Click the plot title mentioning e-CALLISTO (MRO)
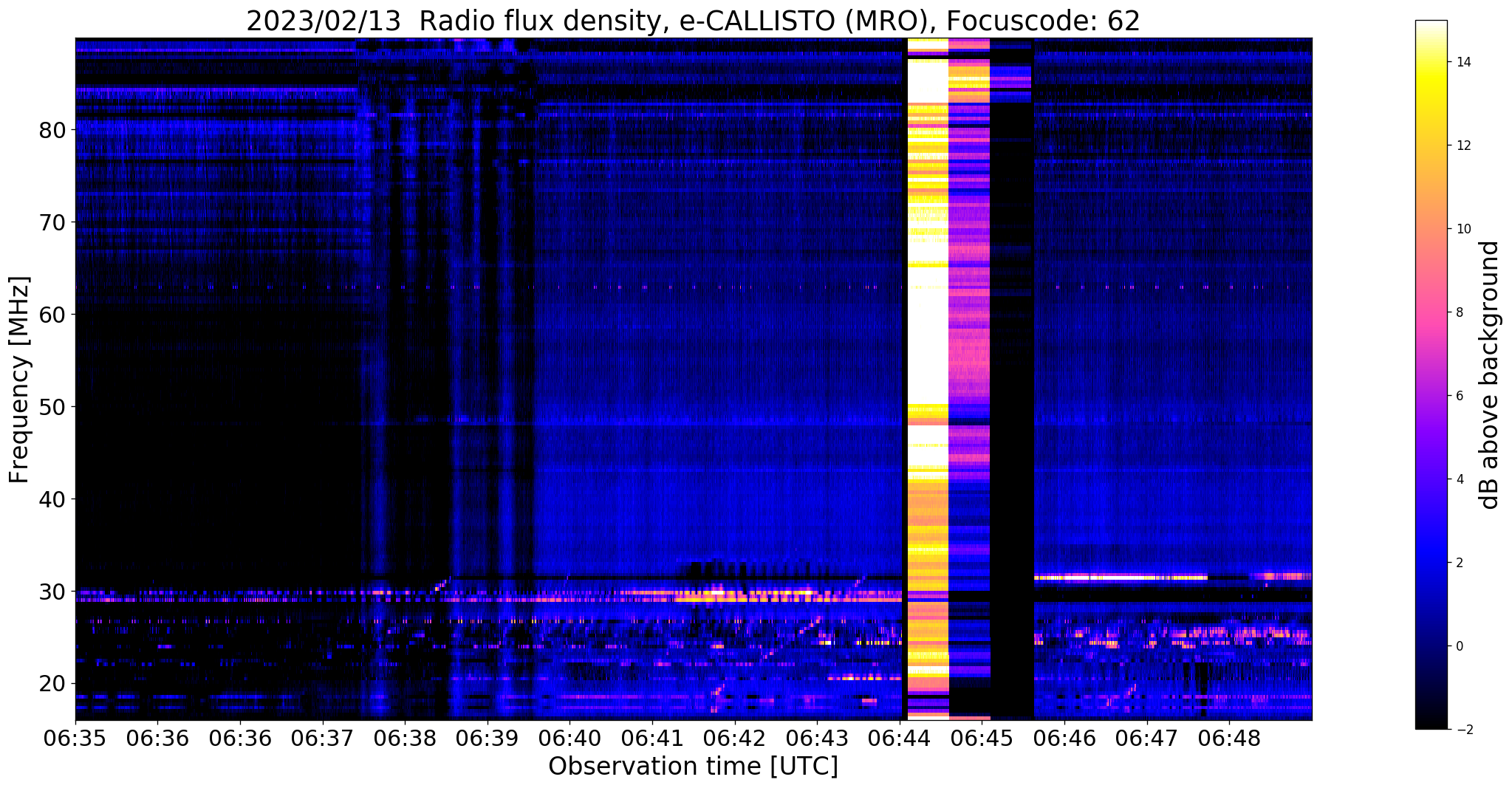The height and width of the screenshot is (788, 1512). pos(693,21)
